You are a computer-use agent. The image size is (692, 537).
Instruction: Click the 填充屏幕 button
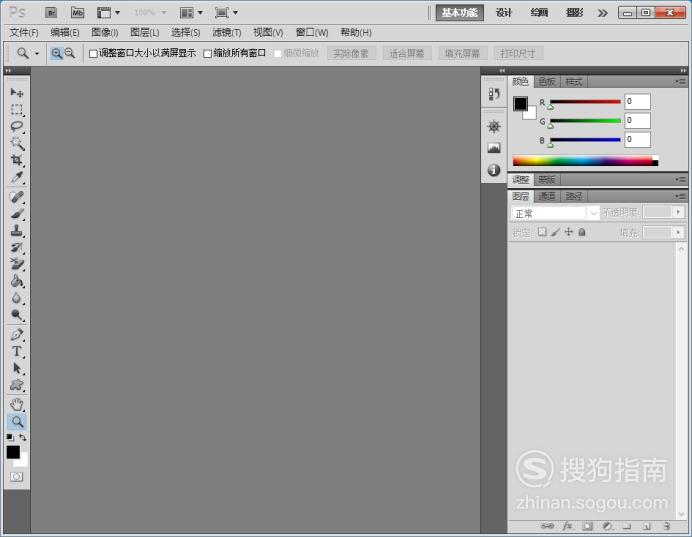point(463,53)
